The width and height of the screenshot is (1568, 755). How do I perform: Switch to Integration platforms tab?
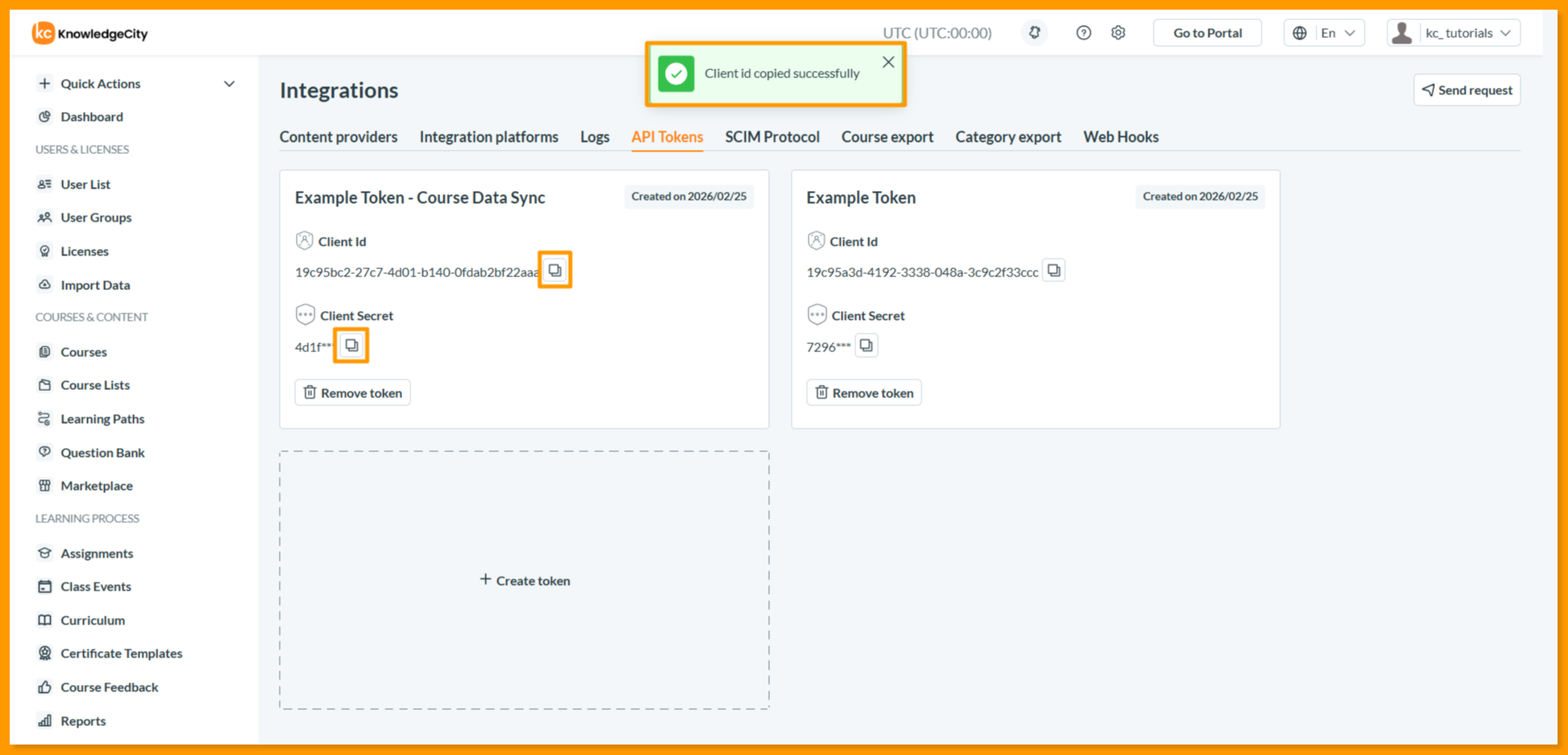tap(489, 137)
